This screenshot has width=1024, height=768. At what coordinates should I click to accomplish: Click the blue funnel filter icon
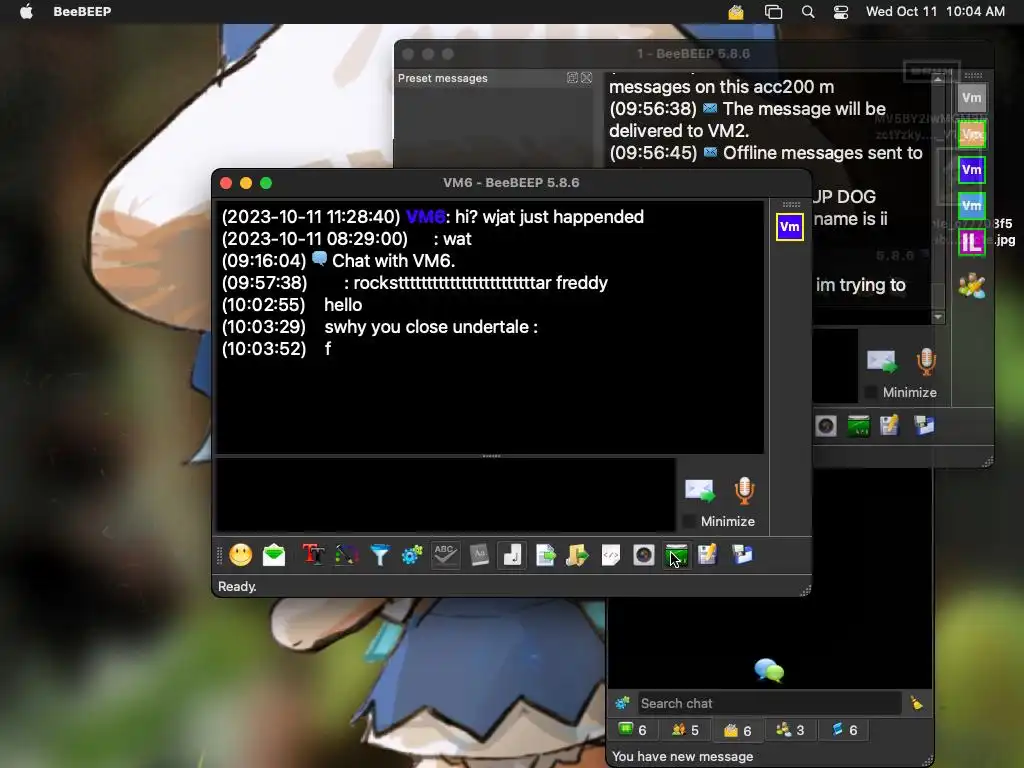[x=379, y=555]
